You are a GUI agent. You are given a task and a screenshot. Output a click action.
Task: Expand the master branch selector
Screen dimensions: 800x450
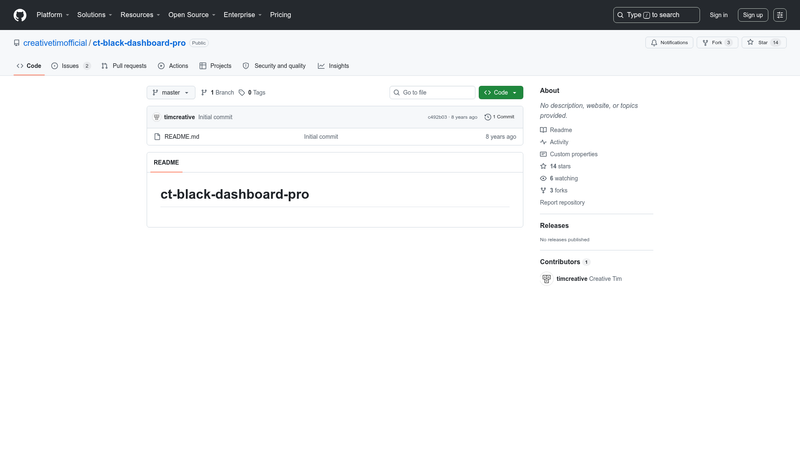(x=171, y=92)
